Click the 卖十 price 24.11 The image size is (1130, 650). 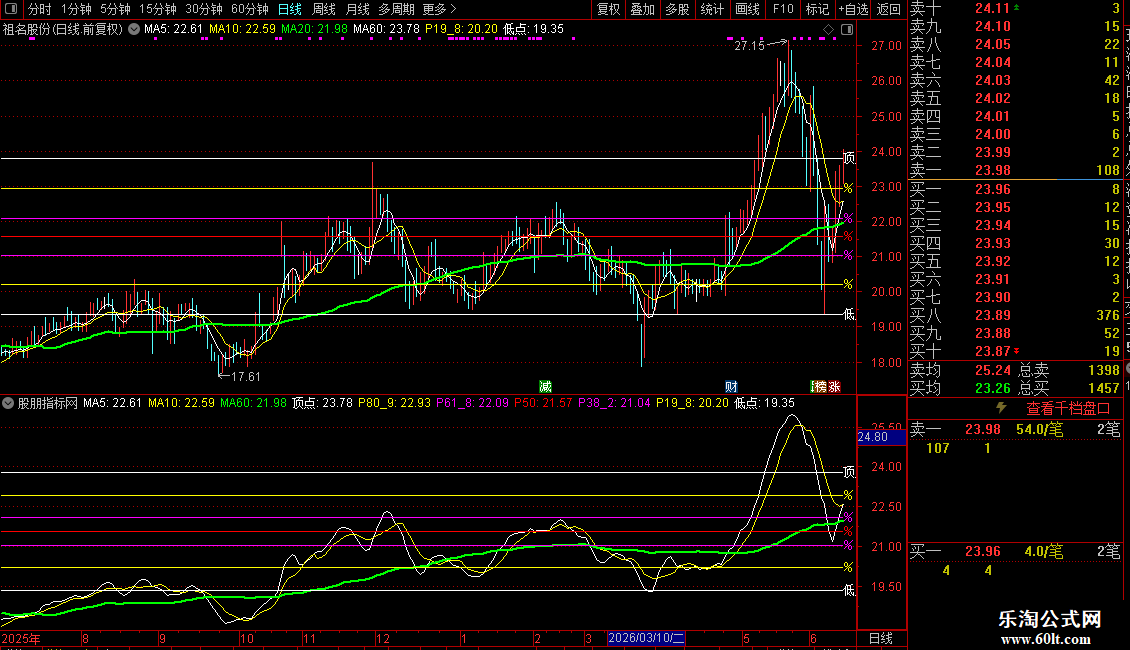click(x=992, y=8)
